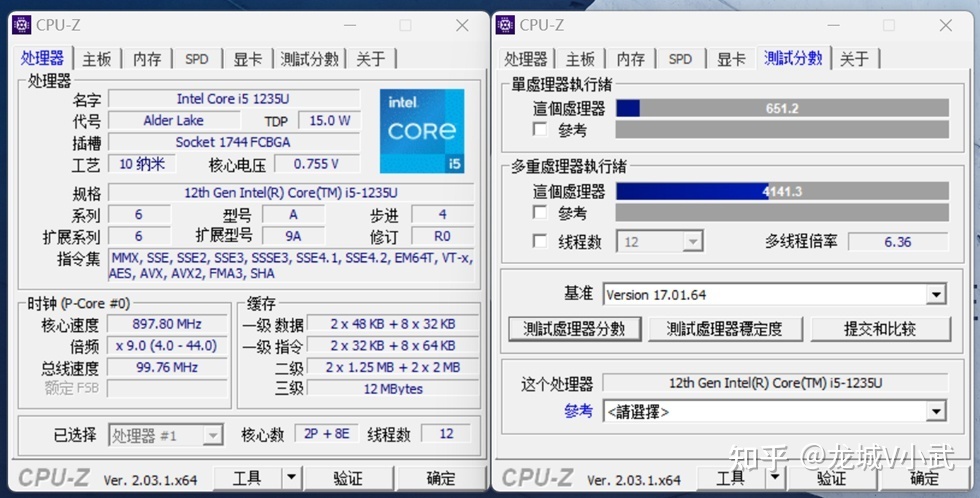This screenshot has height=498, width=980.
Task: Click the 总线速度 value 99.76 MHz
Action: coord(167,367)
